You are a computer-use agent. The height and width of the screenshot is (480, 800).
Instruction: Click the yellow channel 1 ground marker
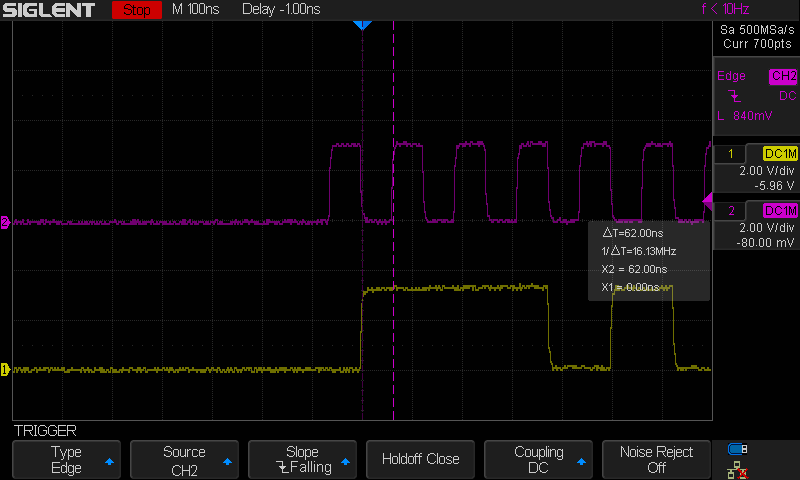coord(5,370)
